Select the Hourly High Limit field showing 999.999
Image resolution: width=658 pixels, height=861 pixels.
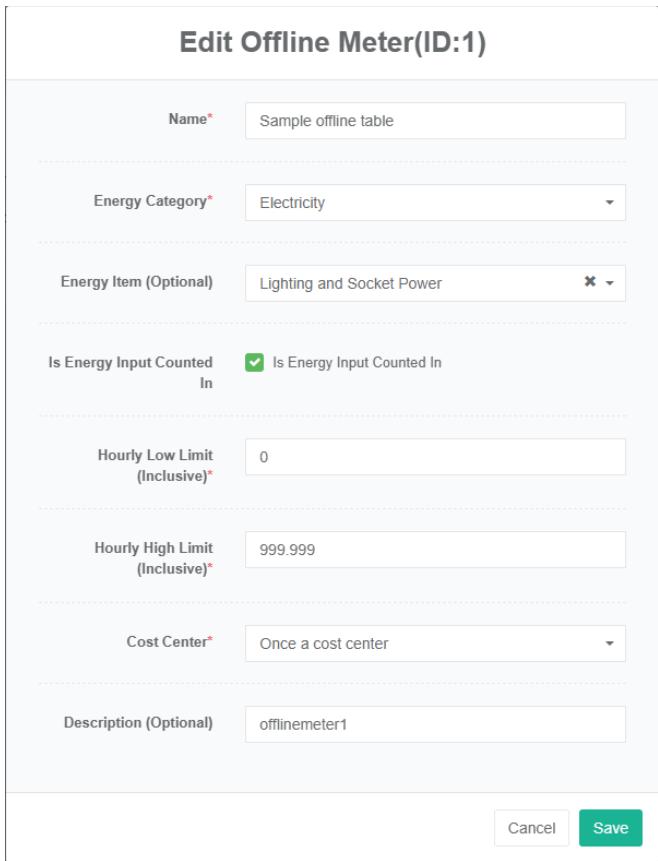point(435,549)
